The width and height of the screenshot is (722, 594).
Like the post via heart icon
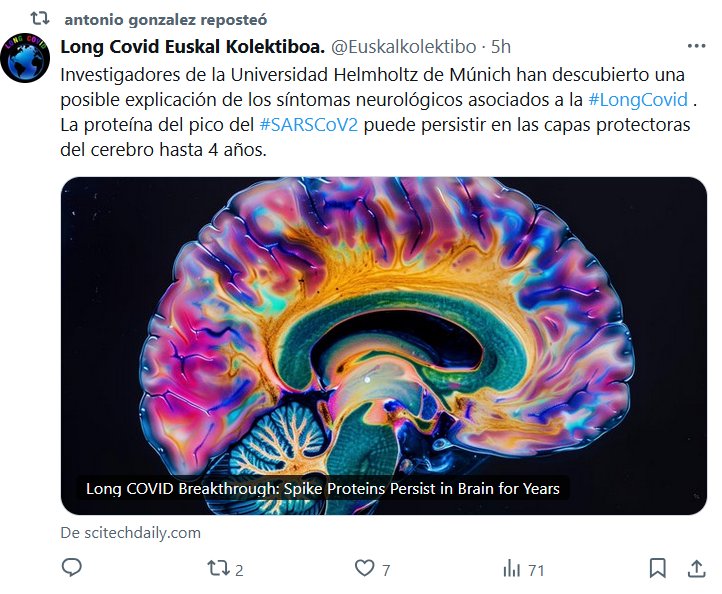[x=364, y=568]
